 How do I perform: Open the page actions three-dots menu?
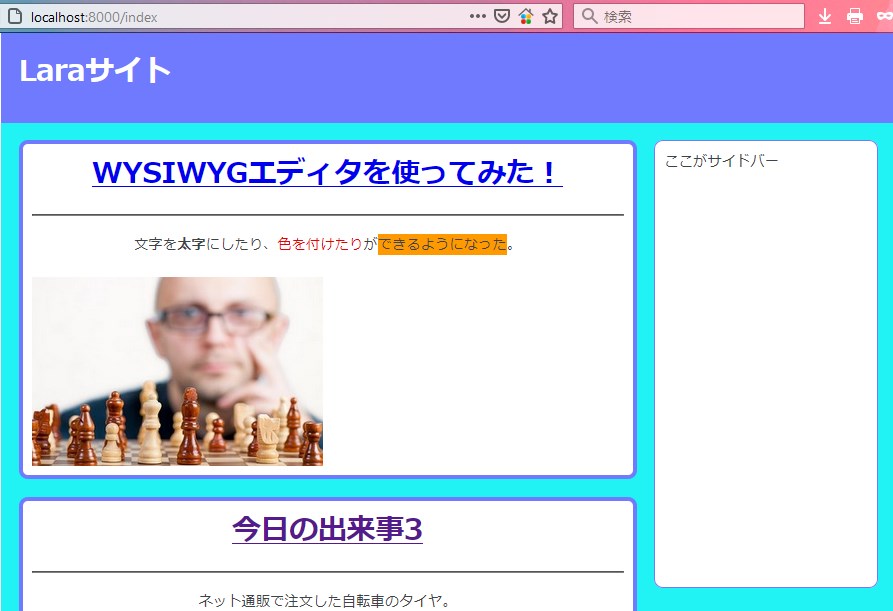(477, 16)
